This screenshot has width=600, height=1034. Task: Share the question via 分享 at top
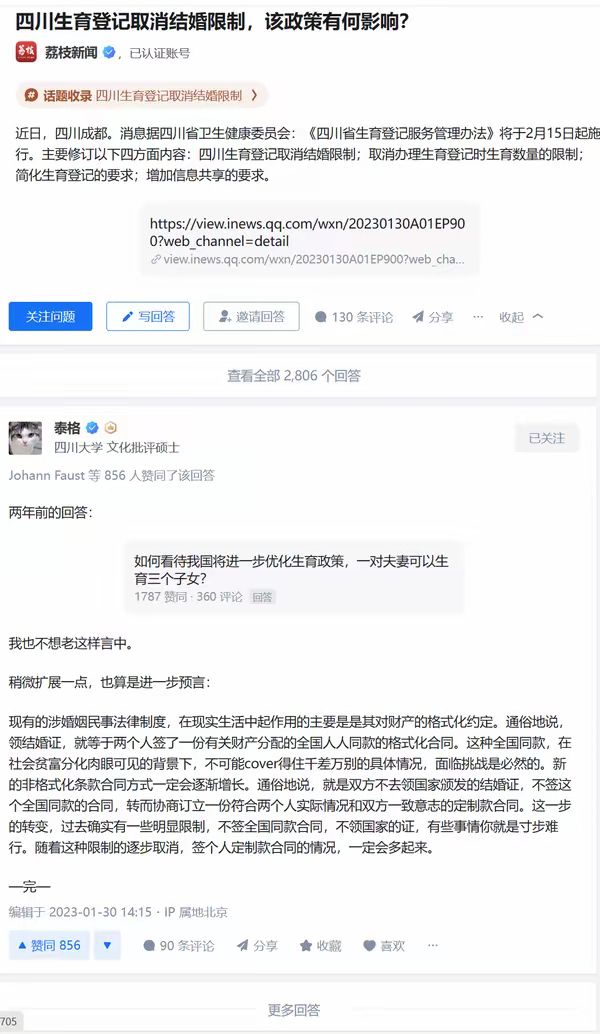point(433,317)
